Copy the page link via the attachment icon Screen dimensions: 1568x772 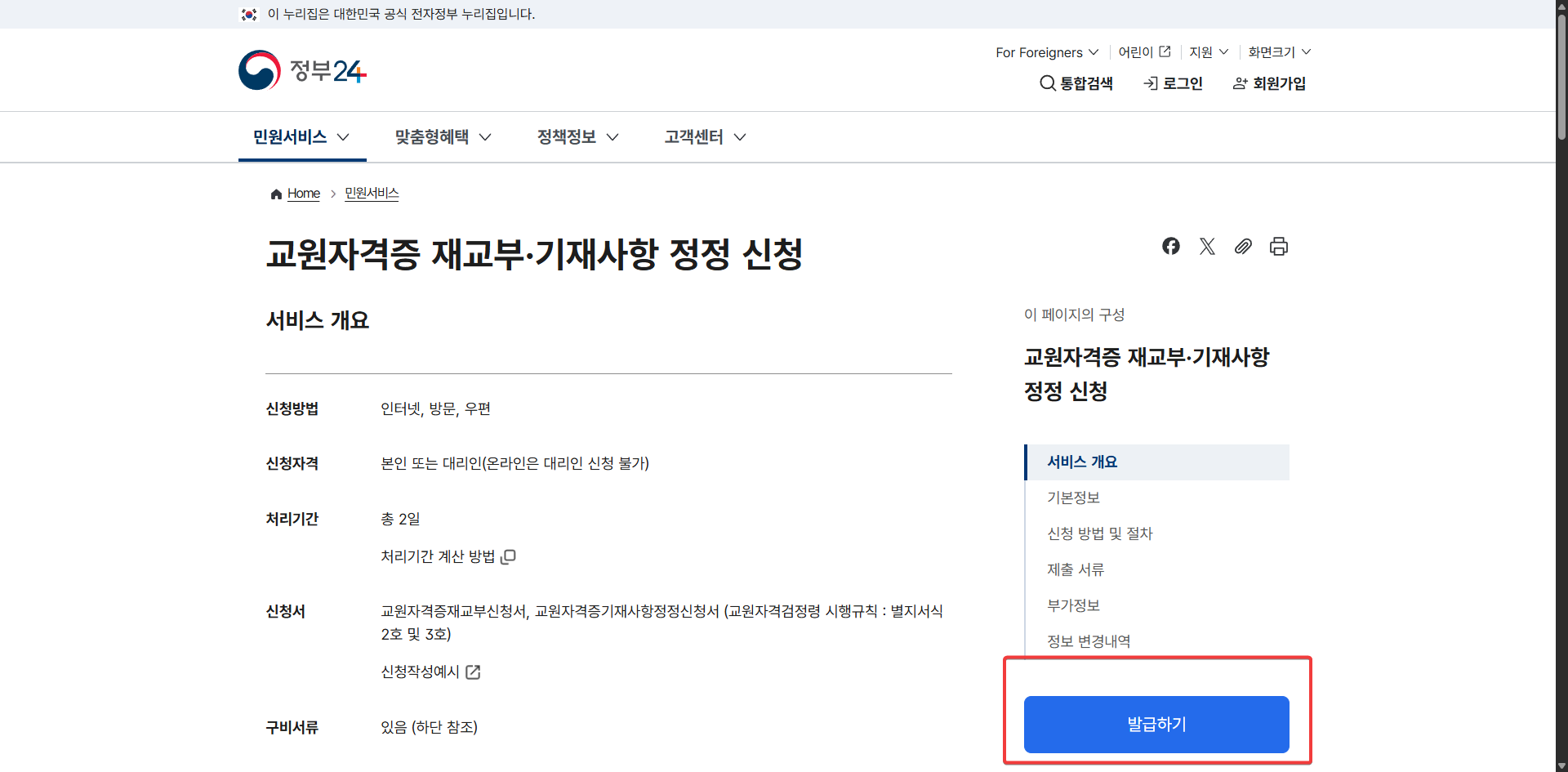click(x=1243, y=246)
